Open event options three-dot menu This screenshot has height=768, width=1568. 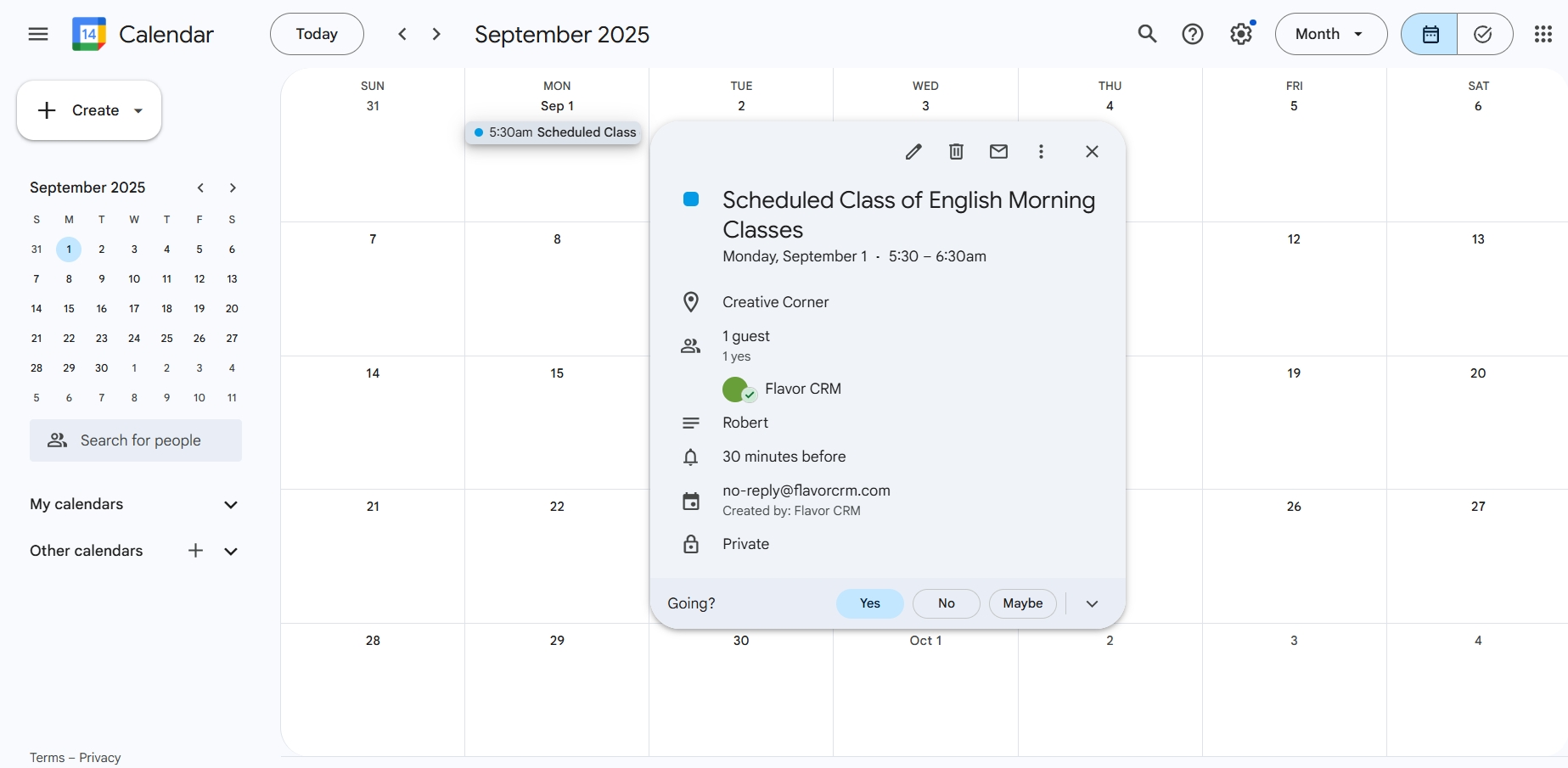click(1041, 152)
